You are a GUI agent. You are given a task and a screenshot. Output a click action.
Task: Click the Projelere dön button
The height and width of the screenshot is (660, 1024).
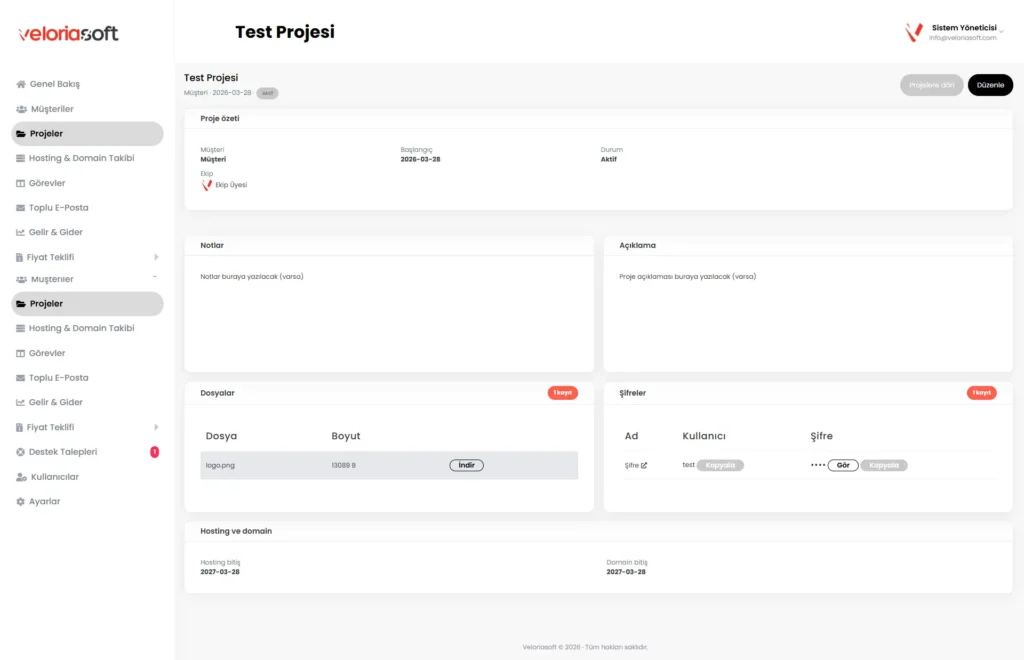(931, 85)
